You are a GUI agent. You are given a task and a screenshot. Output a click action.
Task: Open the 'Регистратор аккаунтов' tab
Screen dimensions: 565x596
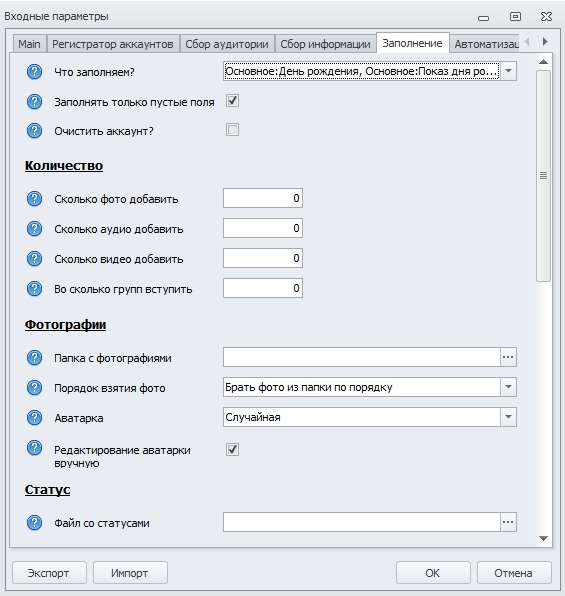point(113,44)
